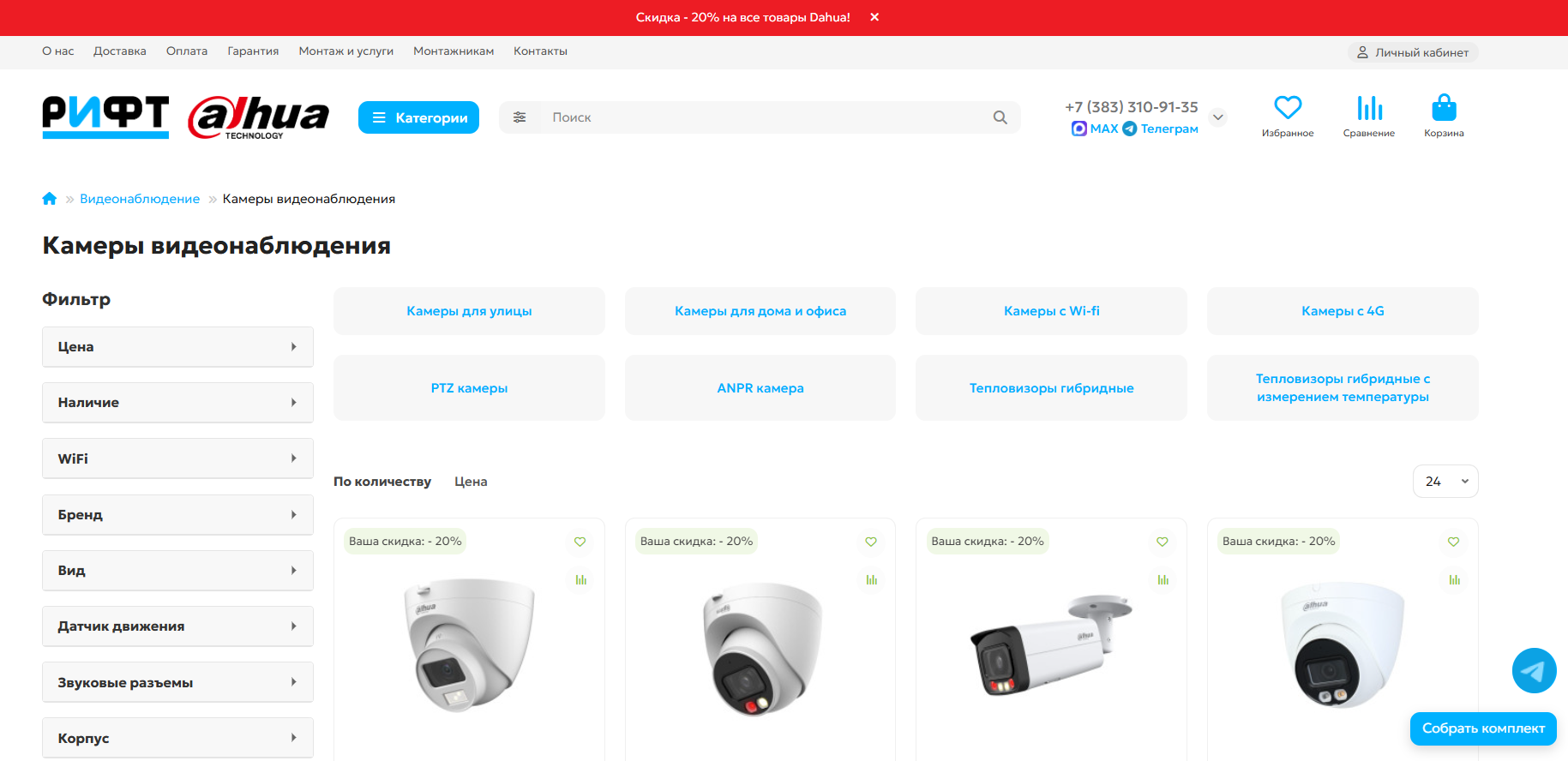Viewport: 1568px width, 761px height.
Task: Open the Корзина shopping bag icon
Action: (x=1444, y=107)
